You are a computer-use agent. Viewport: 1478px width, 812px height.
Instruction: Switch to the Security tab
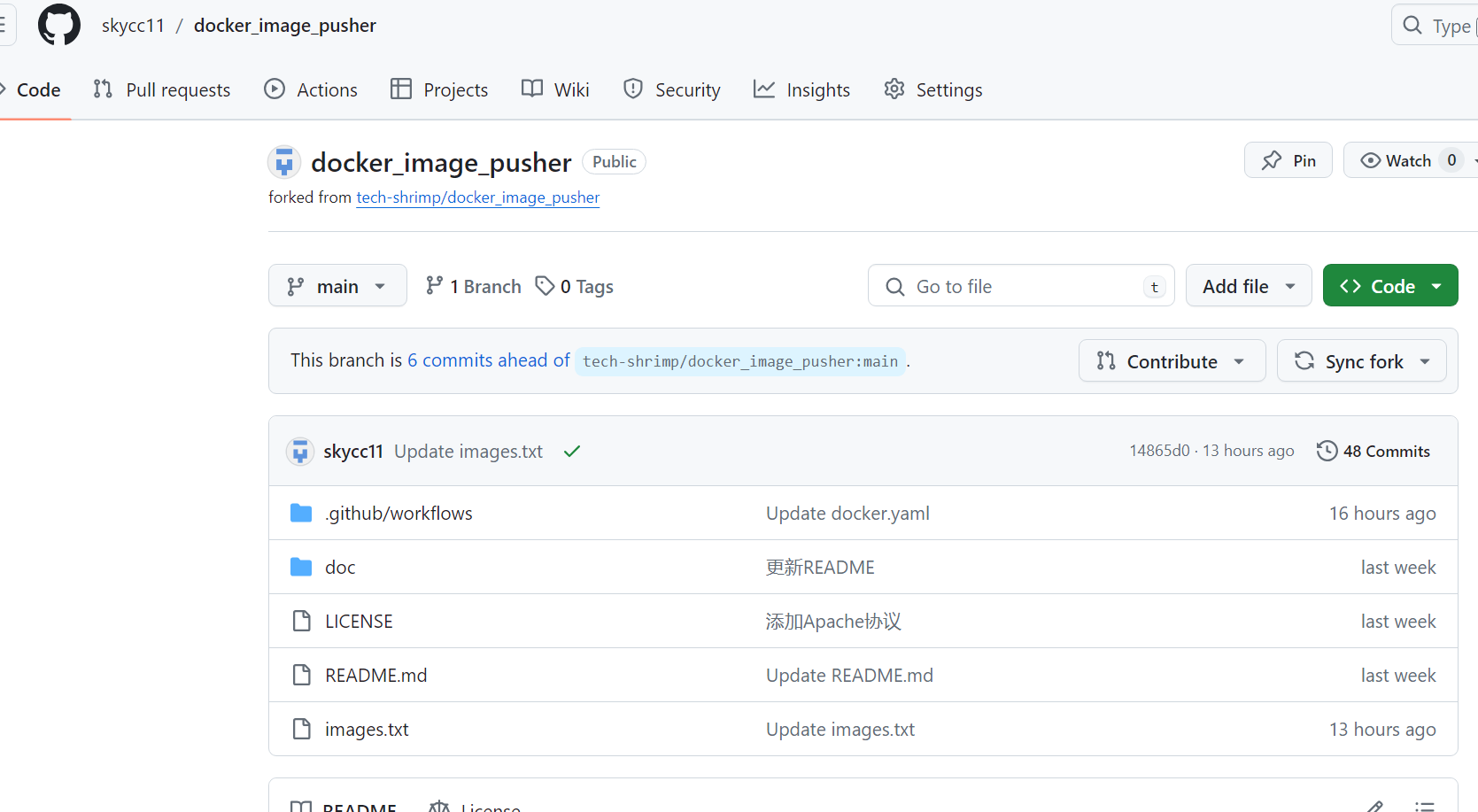(x=671, y=89)
